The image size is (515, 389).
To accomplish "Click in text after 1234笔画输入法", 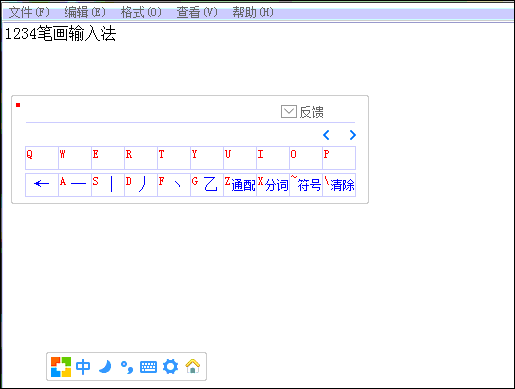I will point(117,34).
